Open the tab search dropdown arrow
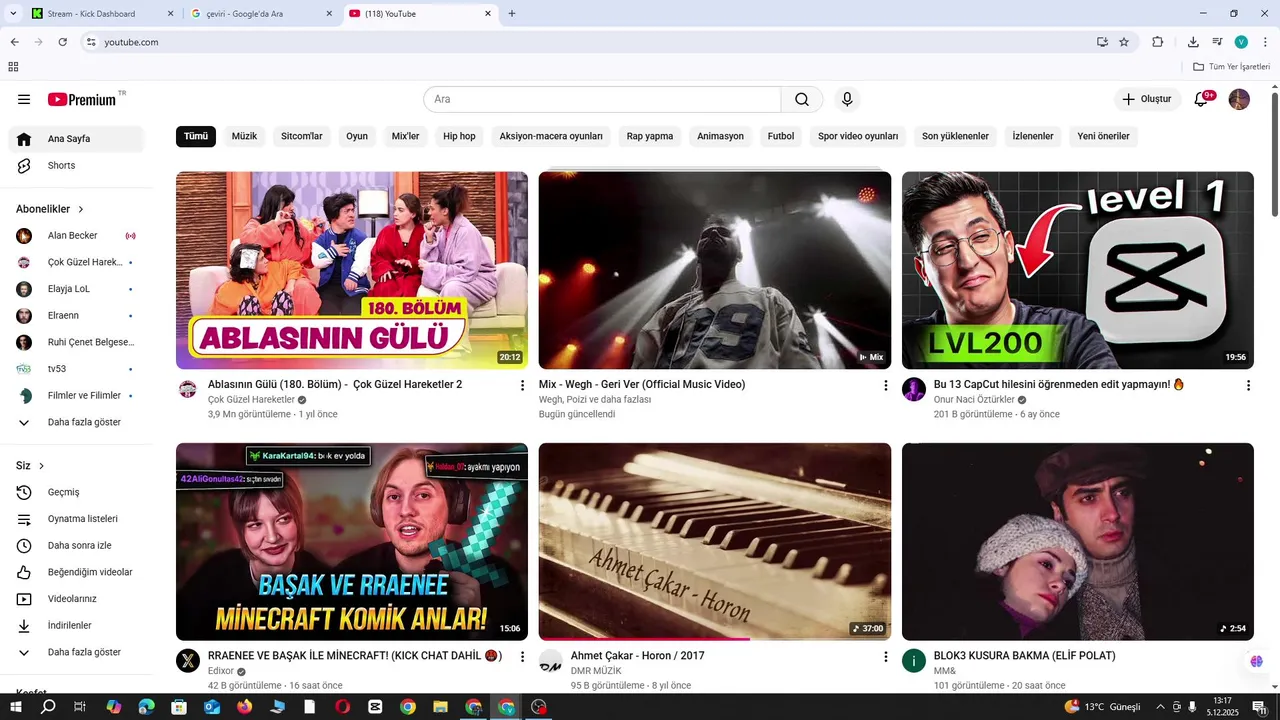1280x720 pixels. 13,13
